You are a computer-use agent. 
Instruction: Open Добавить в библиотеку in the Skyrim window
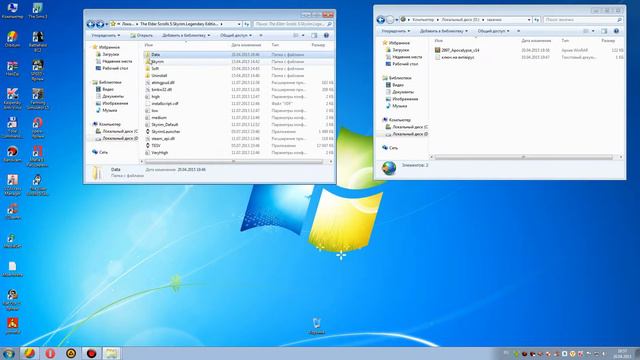point(186,36)
